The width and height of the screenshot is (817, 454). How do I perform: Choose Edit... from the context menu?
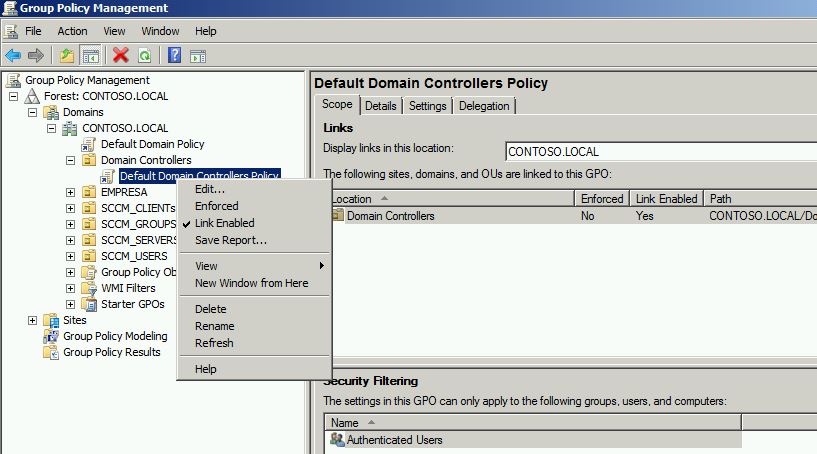click(210, 189)
